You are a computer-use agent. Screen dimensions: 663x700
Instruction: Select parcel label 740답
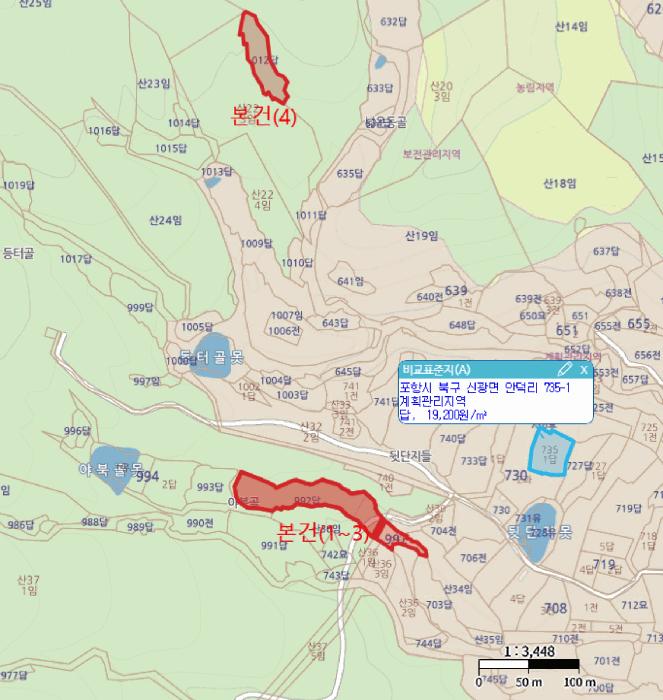[453, 439]
